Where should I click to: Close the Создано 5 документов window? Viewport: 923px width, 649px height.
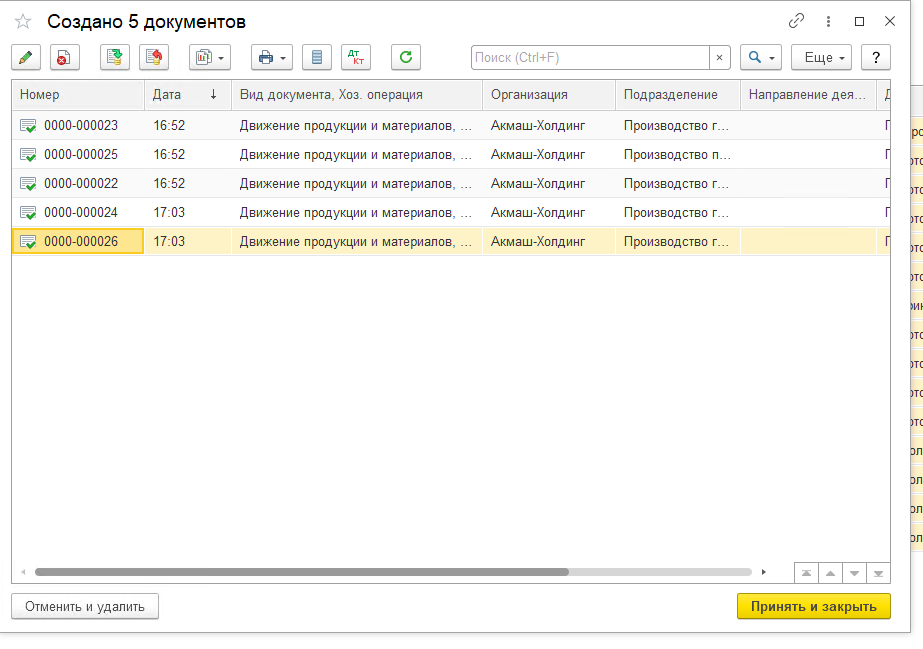(890, 21)
